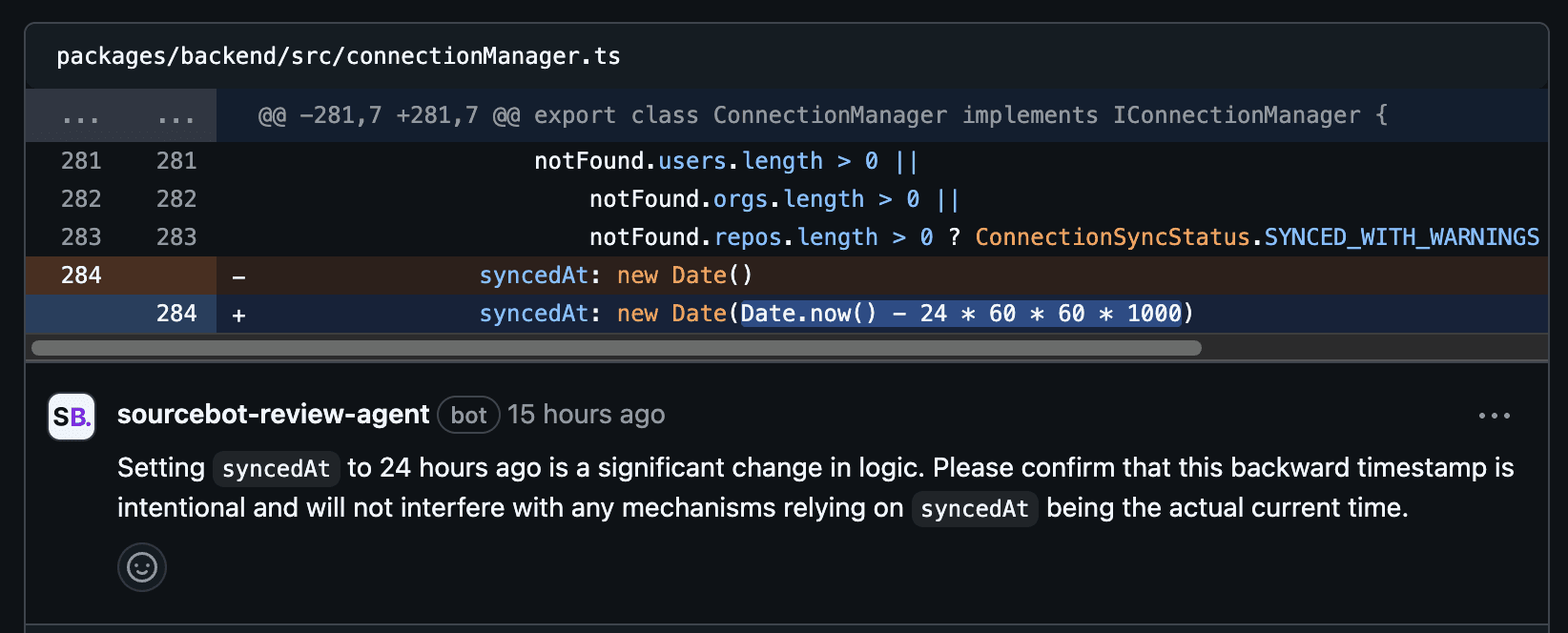Screen dimensions: 1568x633
Task: Click new line number 283
Action: (x=176, y=237)
